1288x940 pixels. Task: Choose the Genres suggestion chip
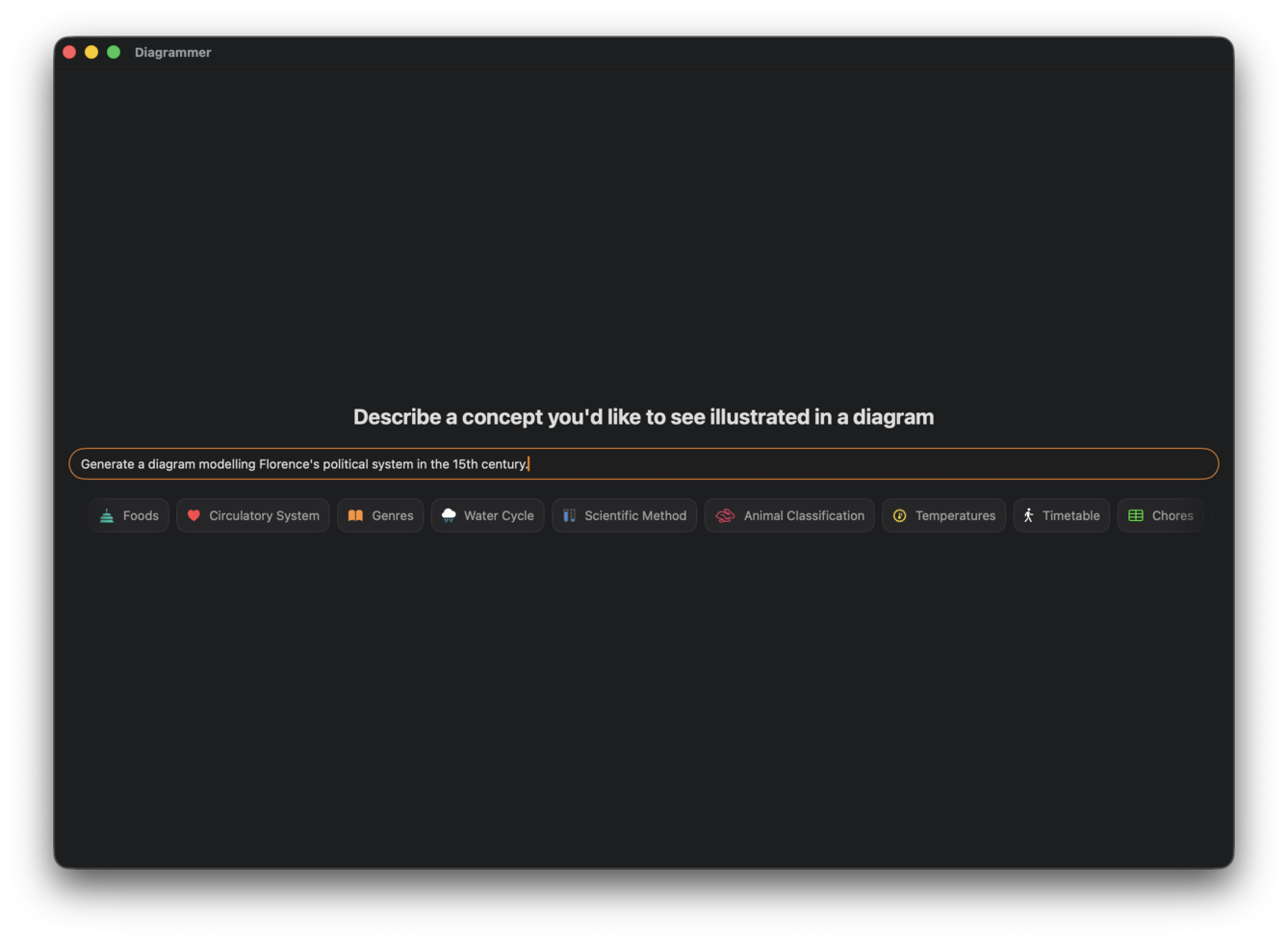[x=380, y=515]
